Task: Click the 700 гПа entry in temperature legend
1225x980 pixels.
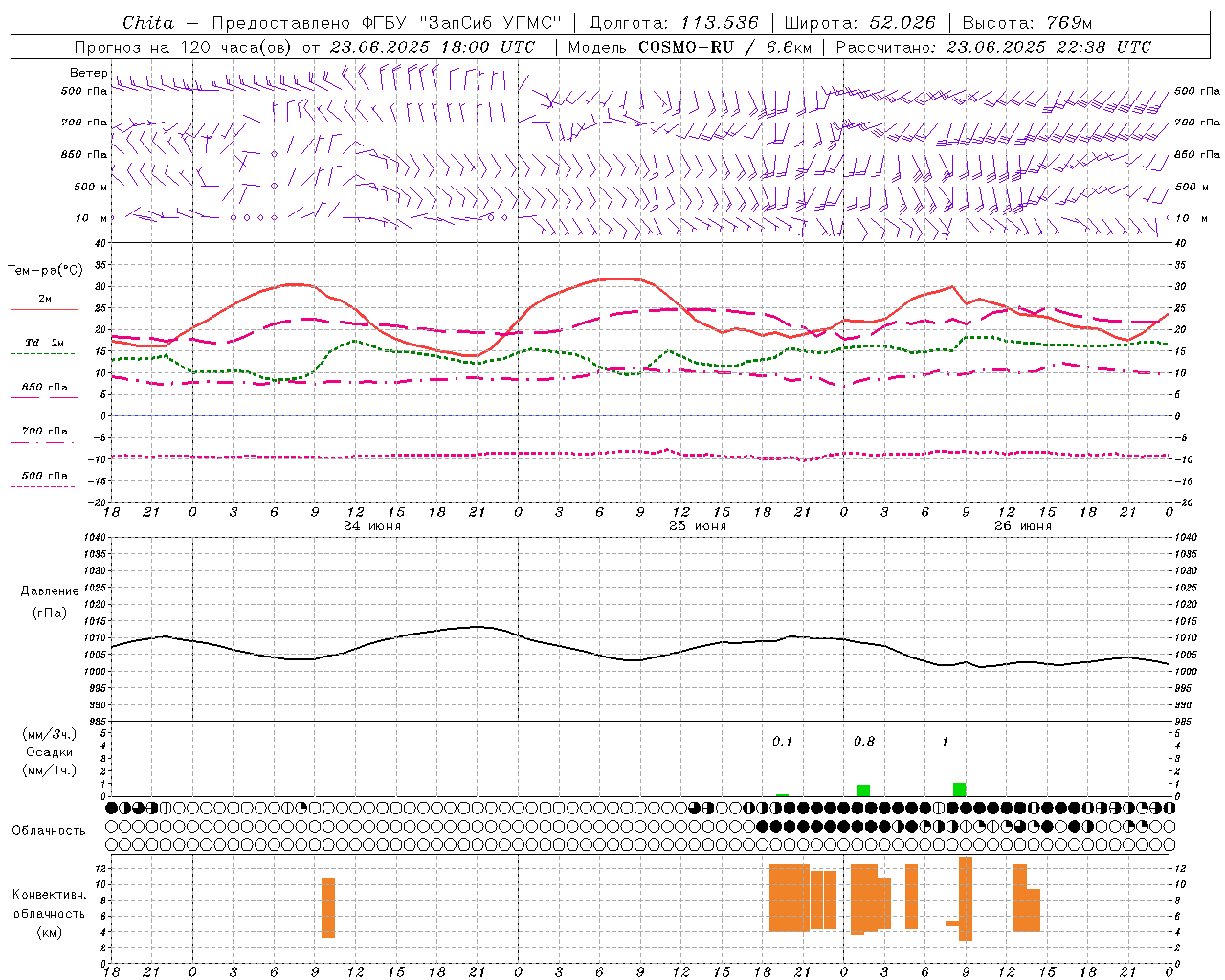Action: pyautogui.click(x=44, y=432)
